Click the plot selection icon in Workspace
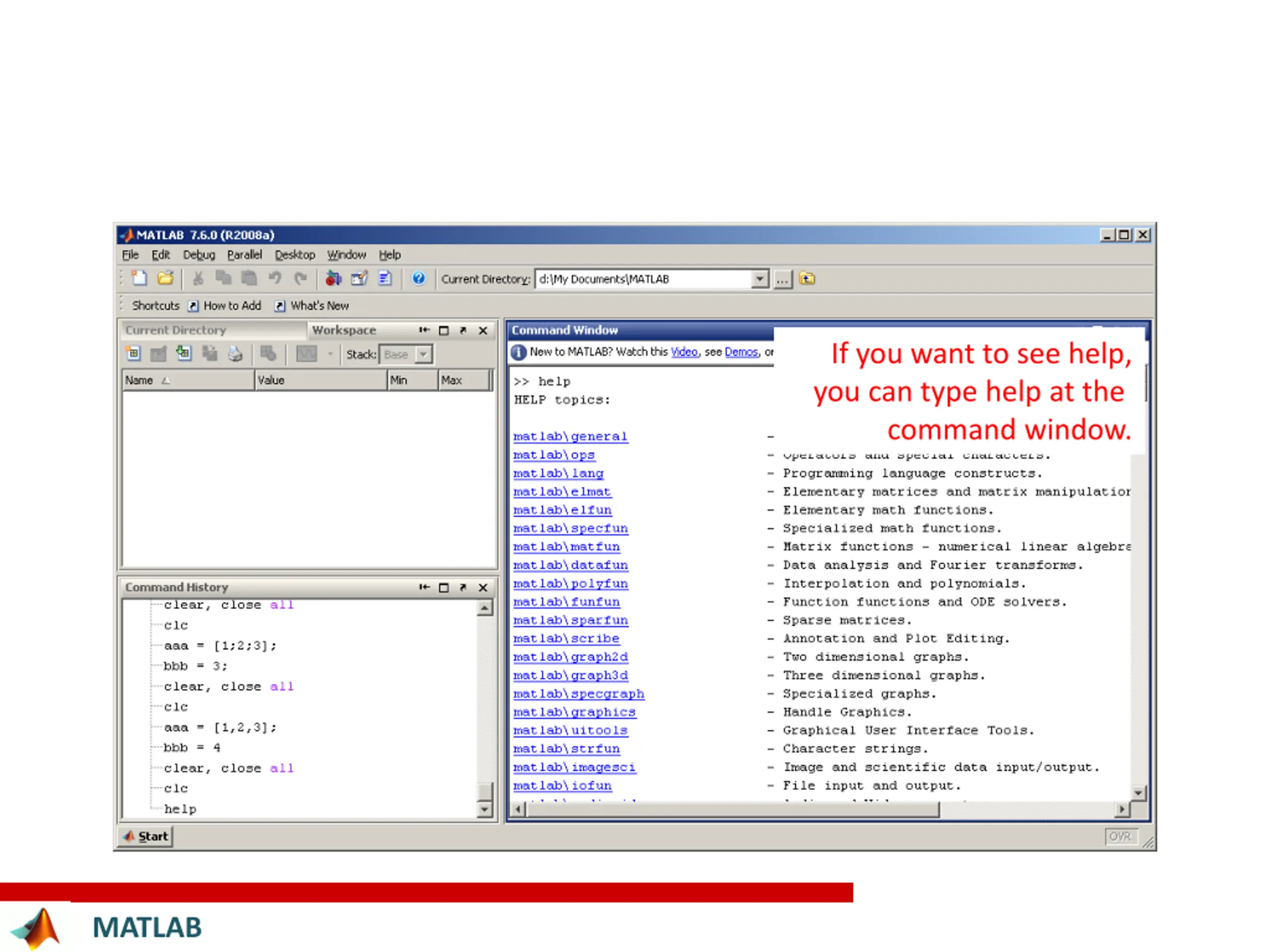 pos(307,354)
